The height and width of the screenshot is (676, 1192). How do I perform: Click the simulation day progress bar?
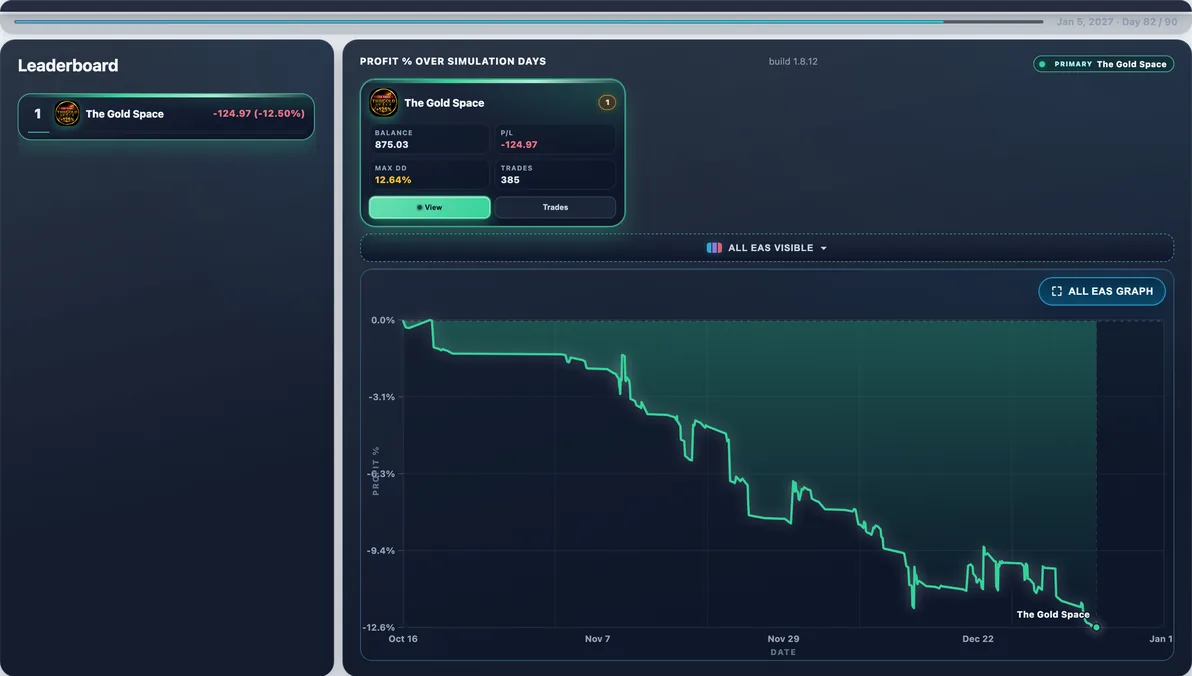tap(528, 22)
